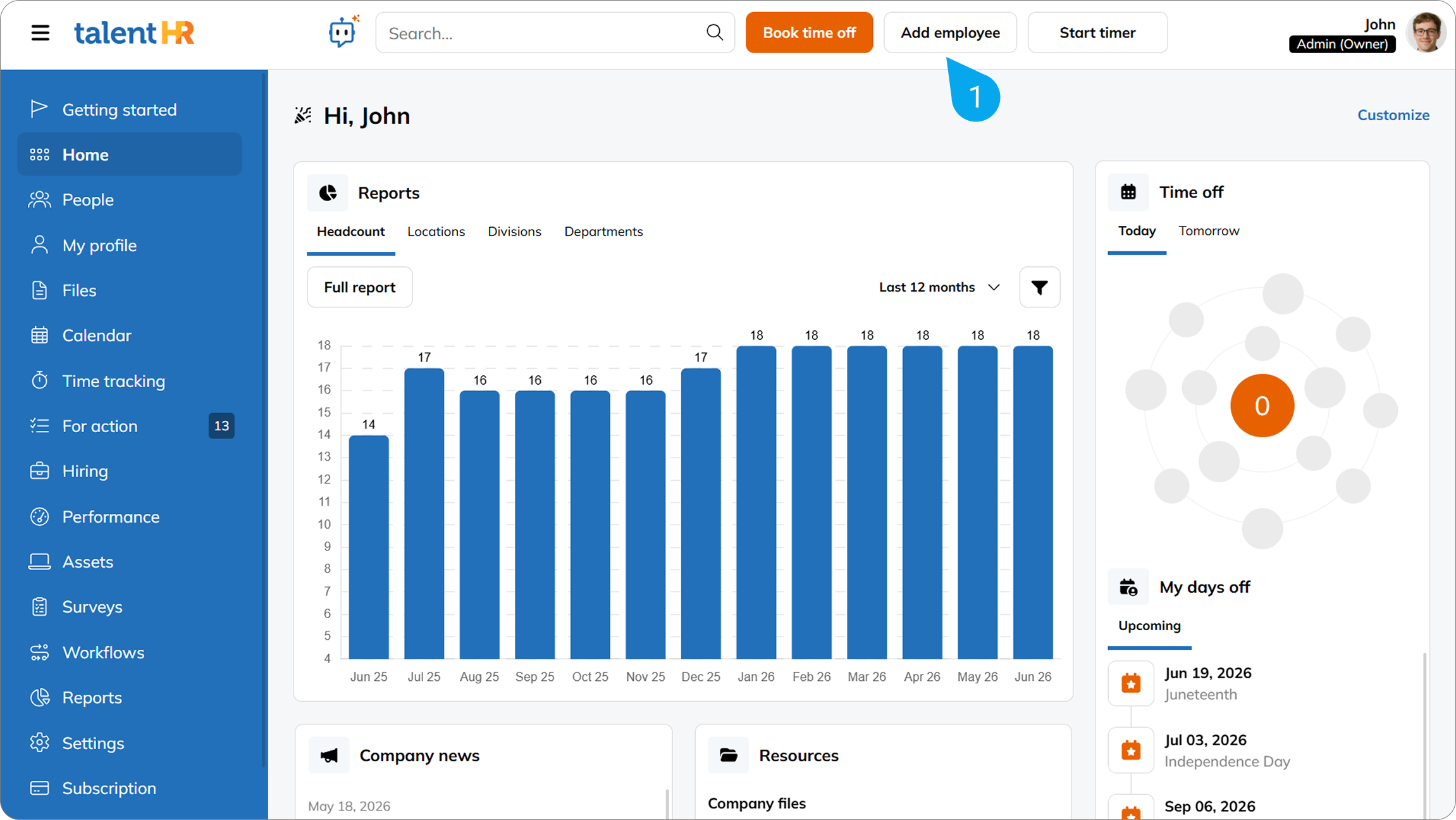1456x820 pixels.
Task: Click the My profile person icon
Action: click(x=39, y=245)
